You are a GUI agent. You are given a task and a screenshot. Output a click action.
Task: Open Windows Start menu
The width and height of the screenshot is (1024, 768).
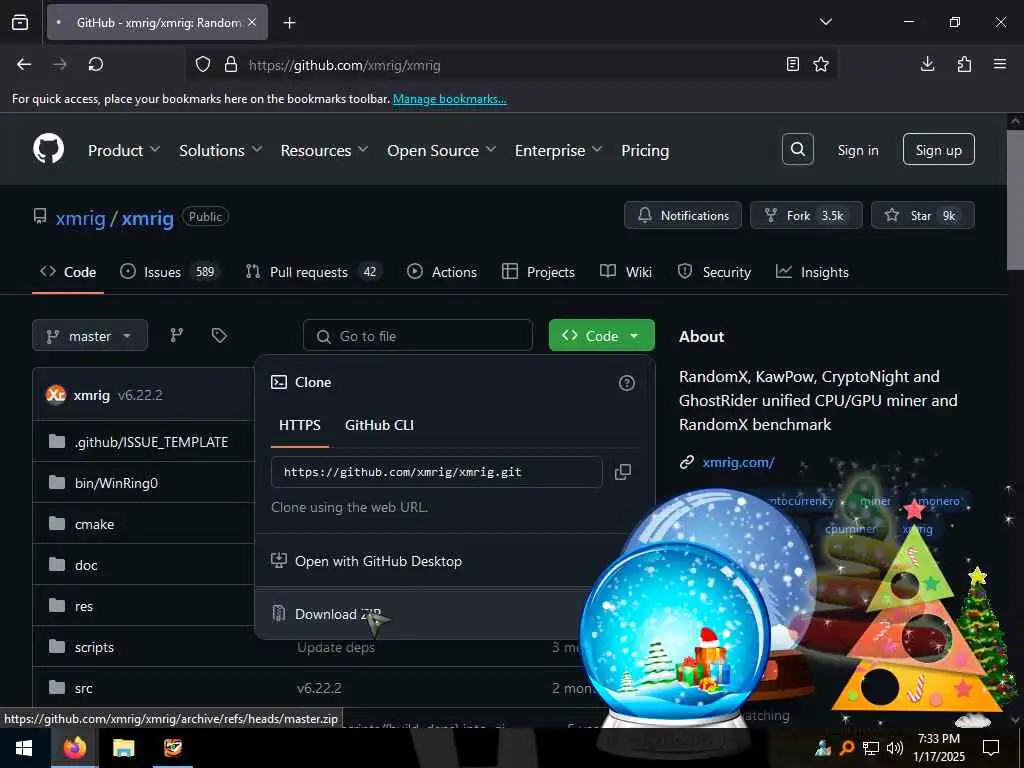[24, 748]
